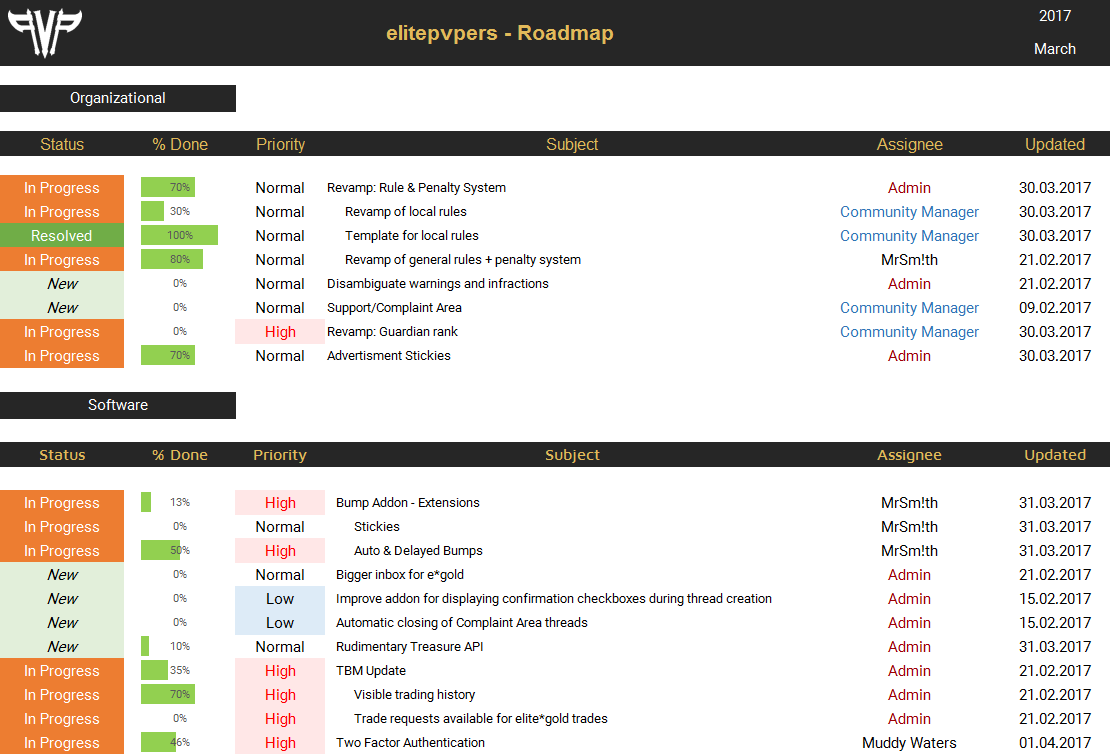Screen dimensions: 1110x754
Task: Open subject Stickies in Software table
Action: [377, 527]
